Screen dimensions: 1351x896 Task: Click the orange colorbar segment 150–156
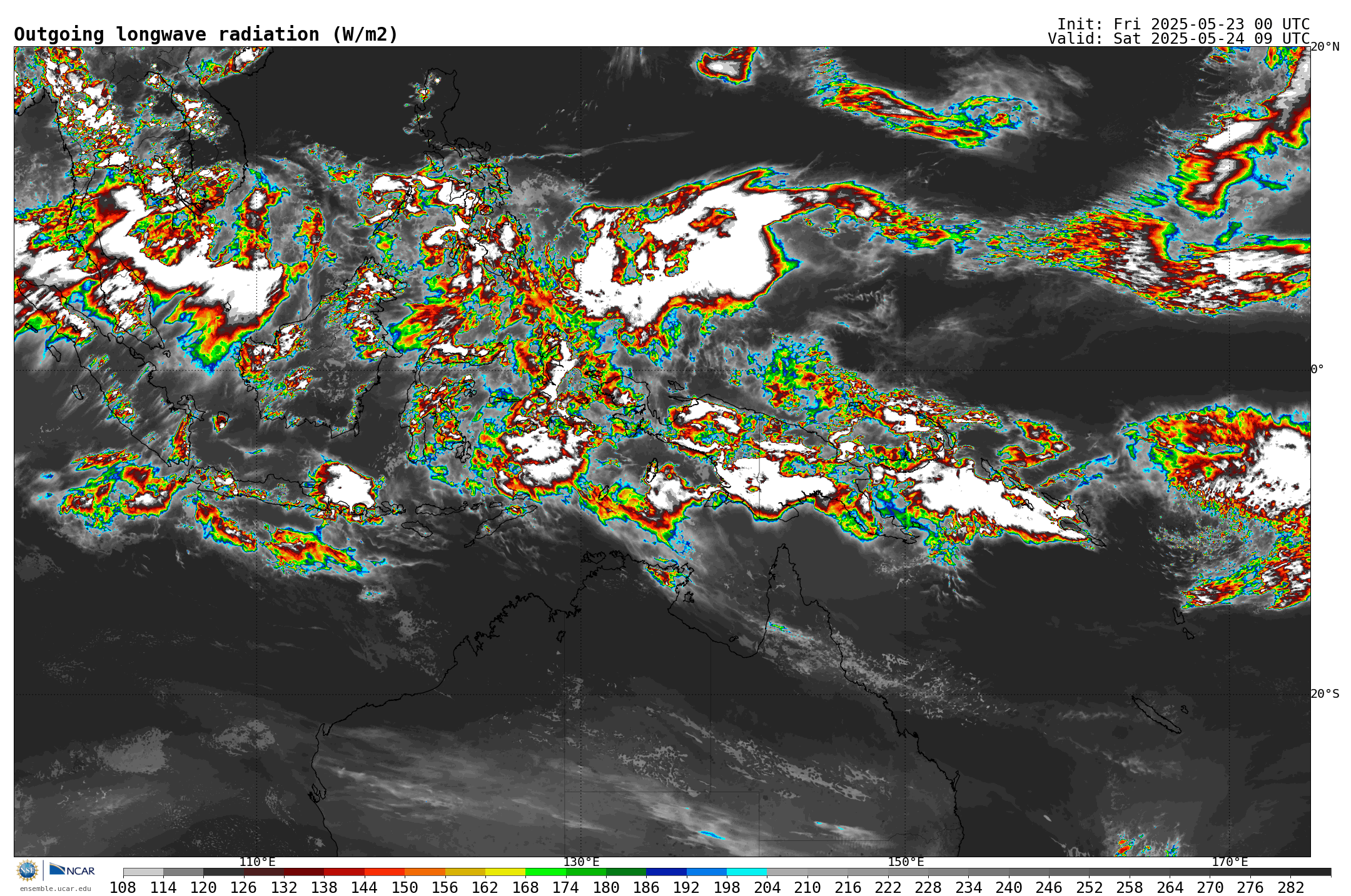click(x=425, y=872)
